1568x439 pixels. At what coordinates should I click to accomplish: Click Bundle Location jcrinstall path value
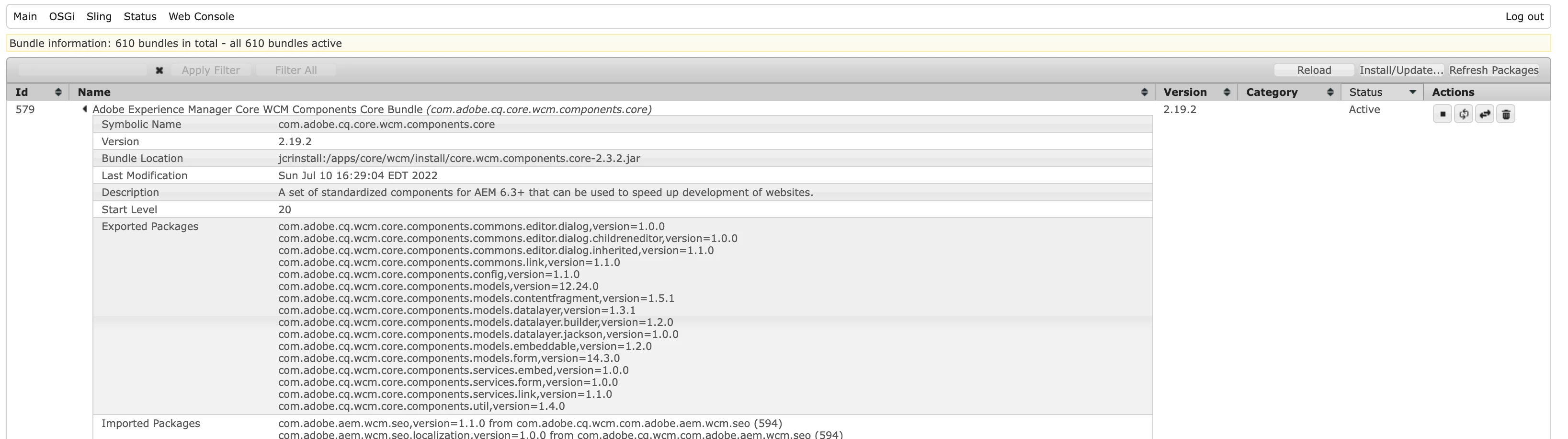459,158
